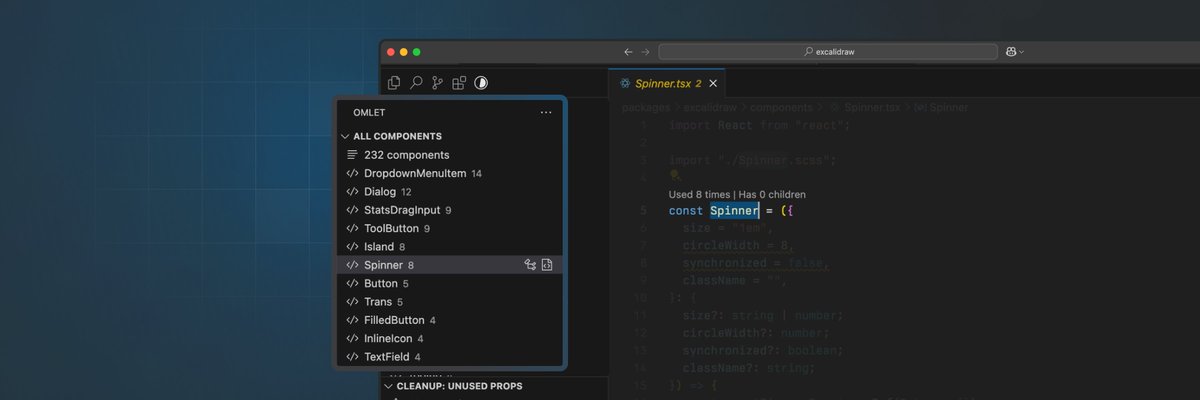Open the OMLET panel more actions menu

[x=546, y=113]
